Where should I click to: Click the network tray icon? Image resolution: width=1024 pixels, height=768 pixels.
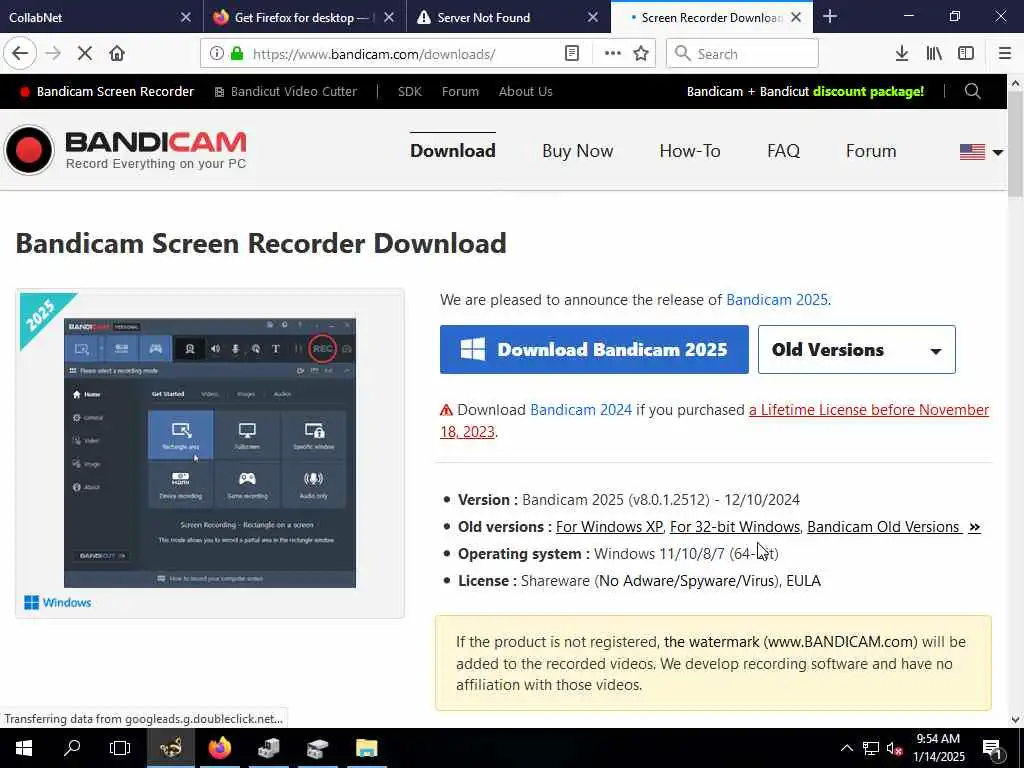(871, 748)
